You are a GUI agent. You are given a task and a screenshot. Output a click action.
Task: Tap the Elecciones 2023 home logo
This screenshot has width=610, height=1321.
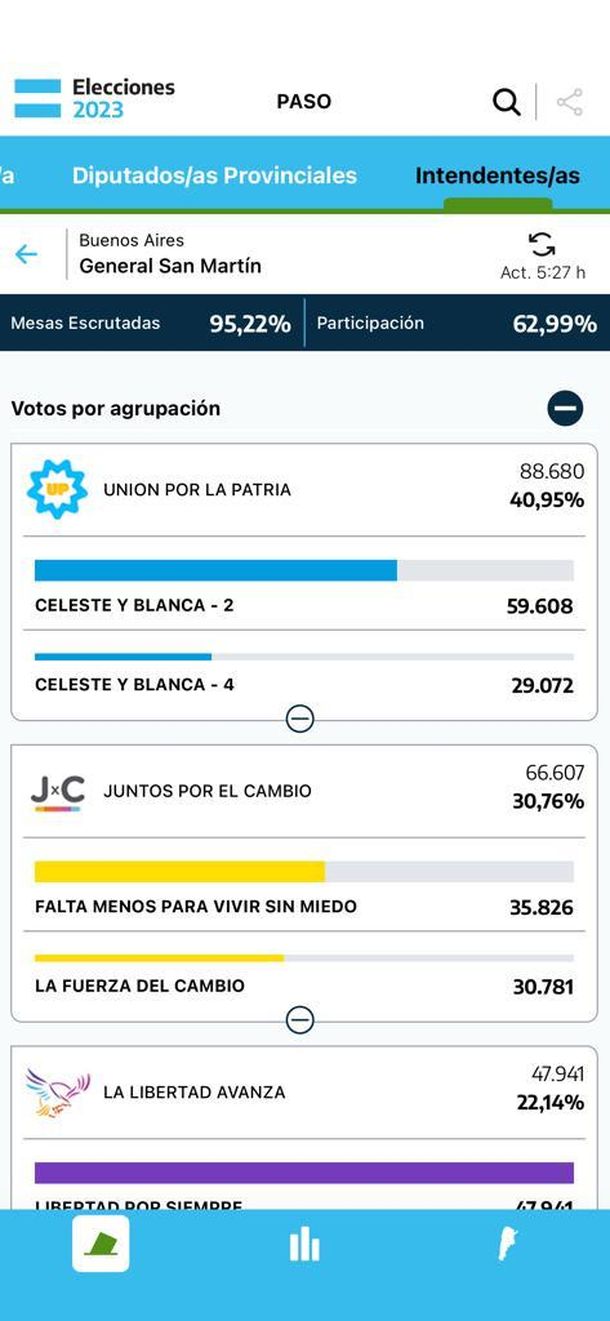point(94,99)
